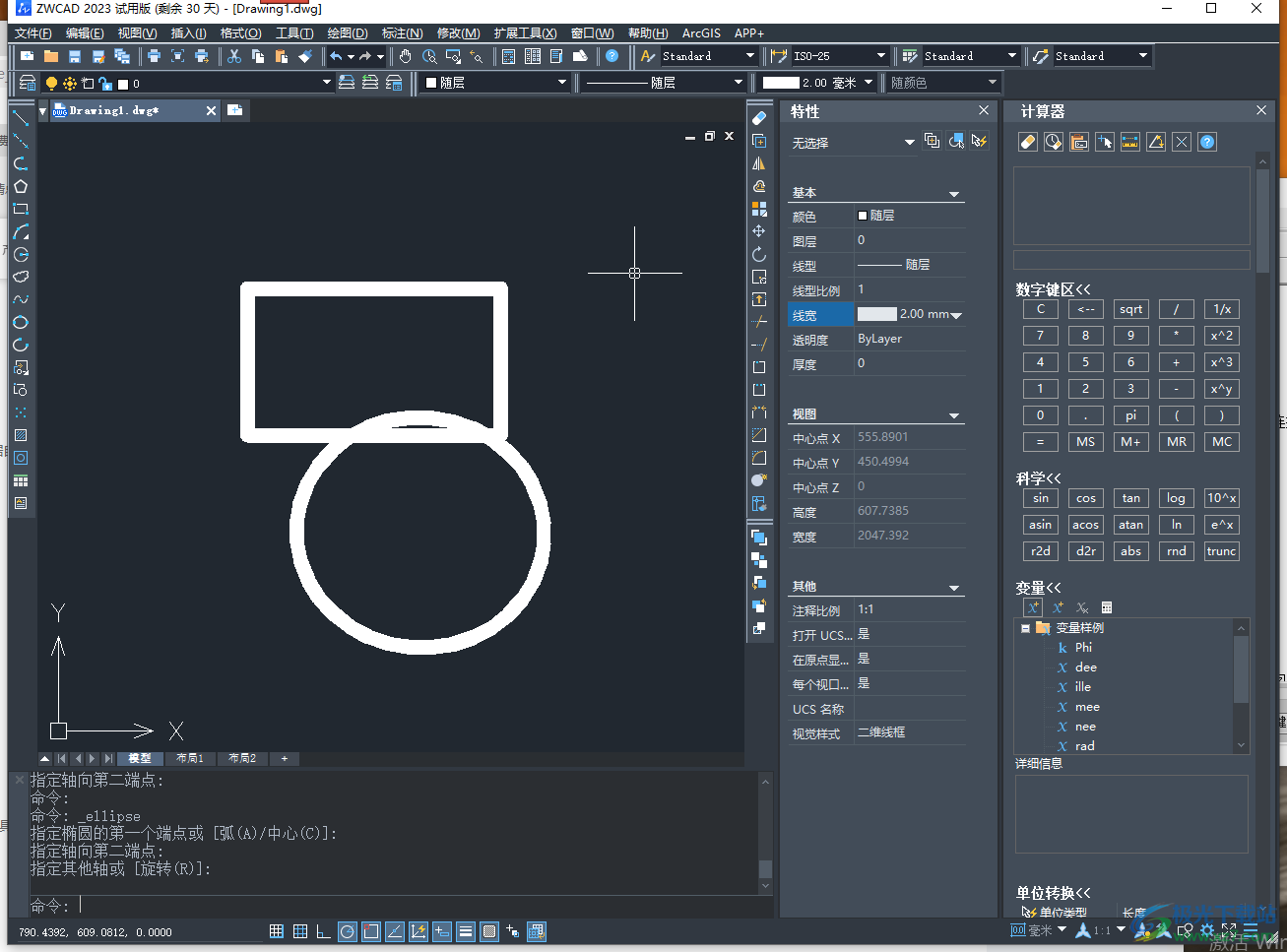Open the ArcGIS menu
1287x952 pixels.
pyautogui.click(x=701, y=33)
